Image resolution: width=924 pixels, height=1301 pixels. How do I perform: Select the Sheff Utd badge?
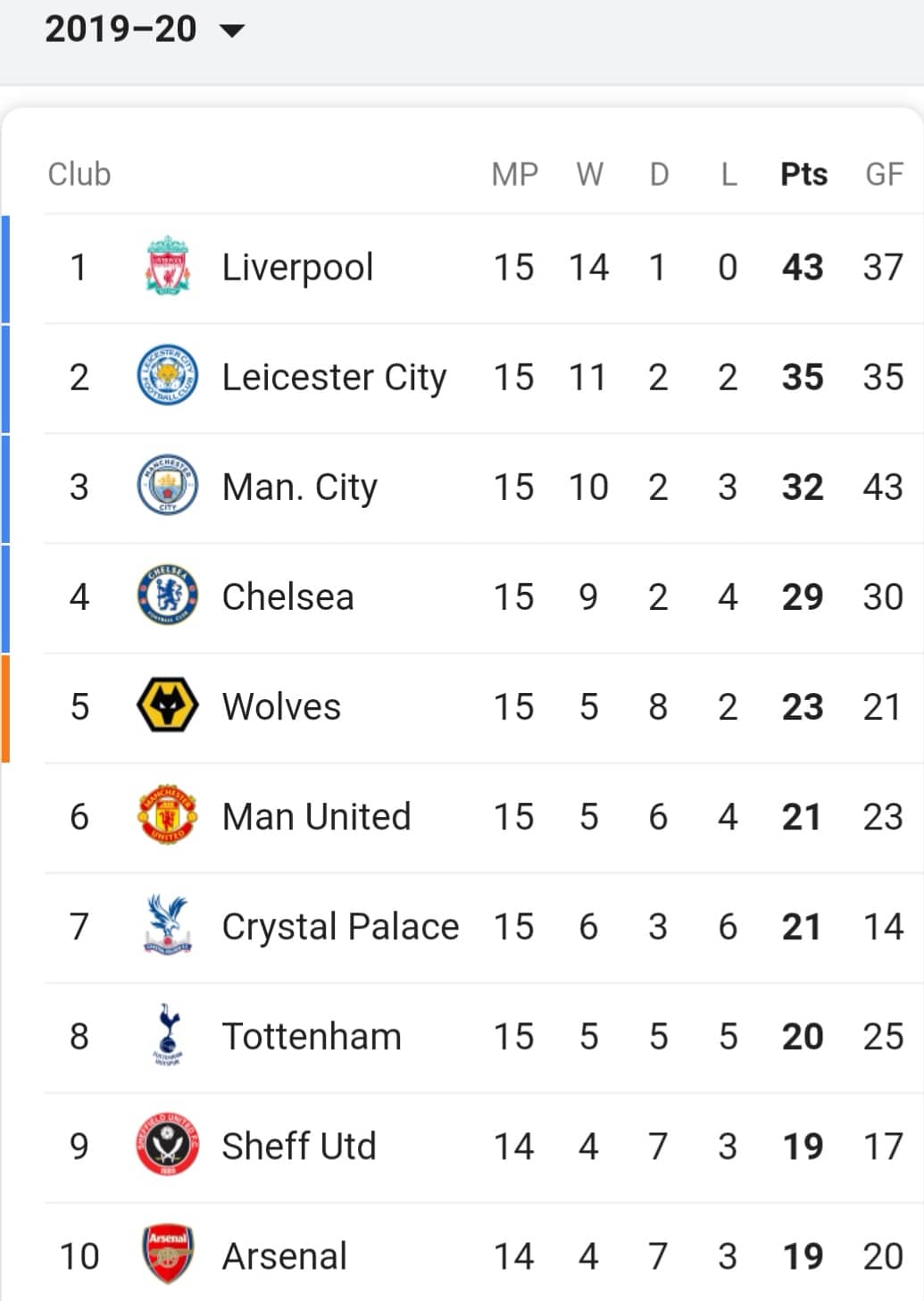click(x=168, y=1145)
